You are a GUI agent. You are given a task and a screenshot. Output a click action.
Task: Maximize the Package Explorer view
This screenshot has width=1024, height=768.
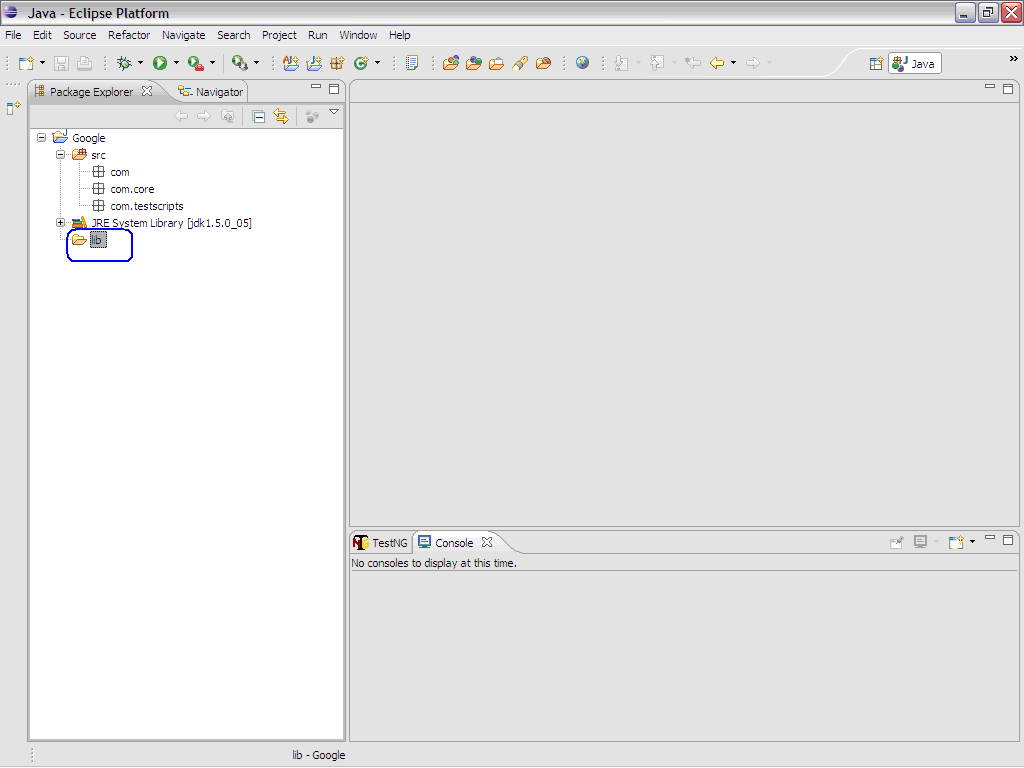click(334, 89)
